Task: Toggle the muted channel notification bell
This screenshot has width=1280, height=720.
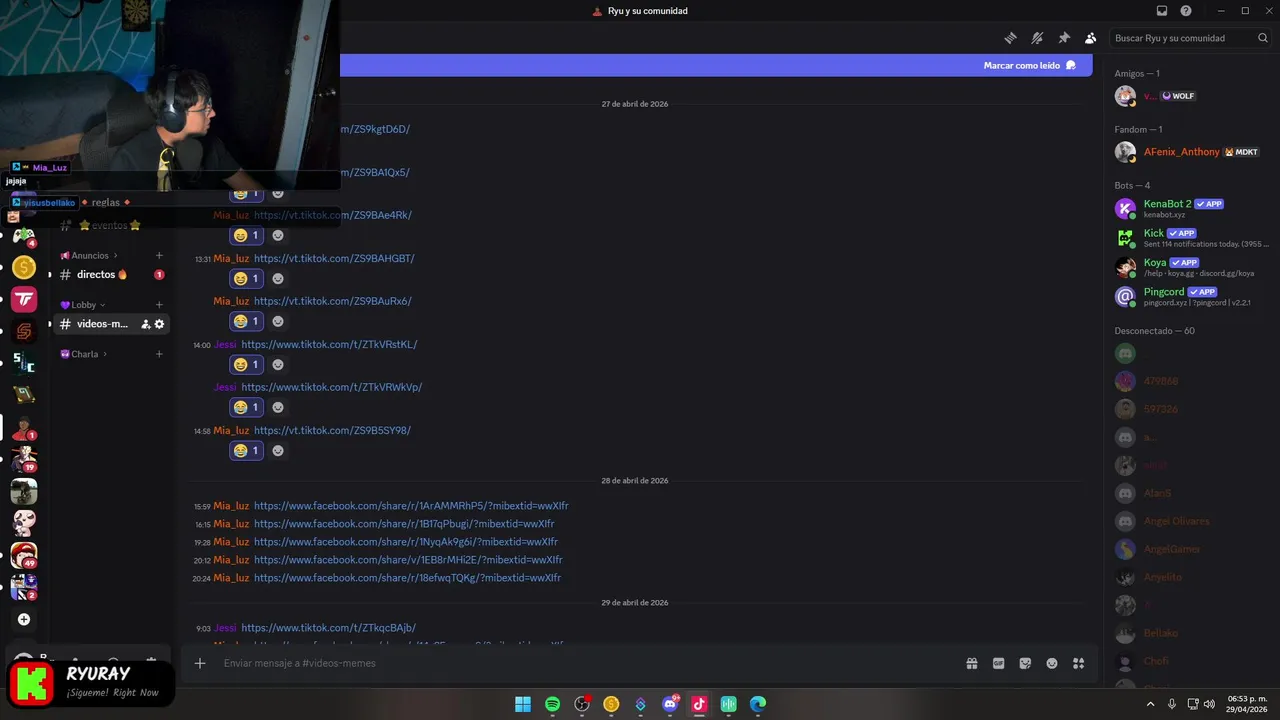Action: pyautogui.click(x=1037, y=38)
